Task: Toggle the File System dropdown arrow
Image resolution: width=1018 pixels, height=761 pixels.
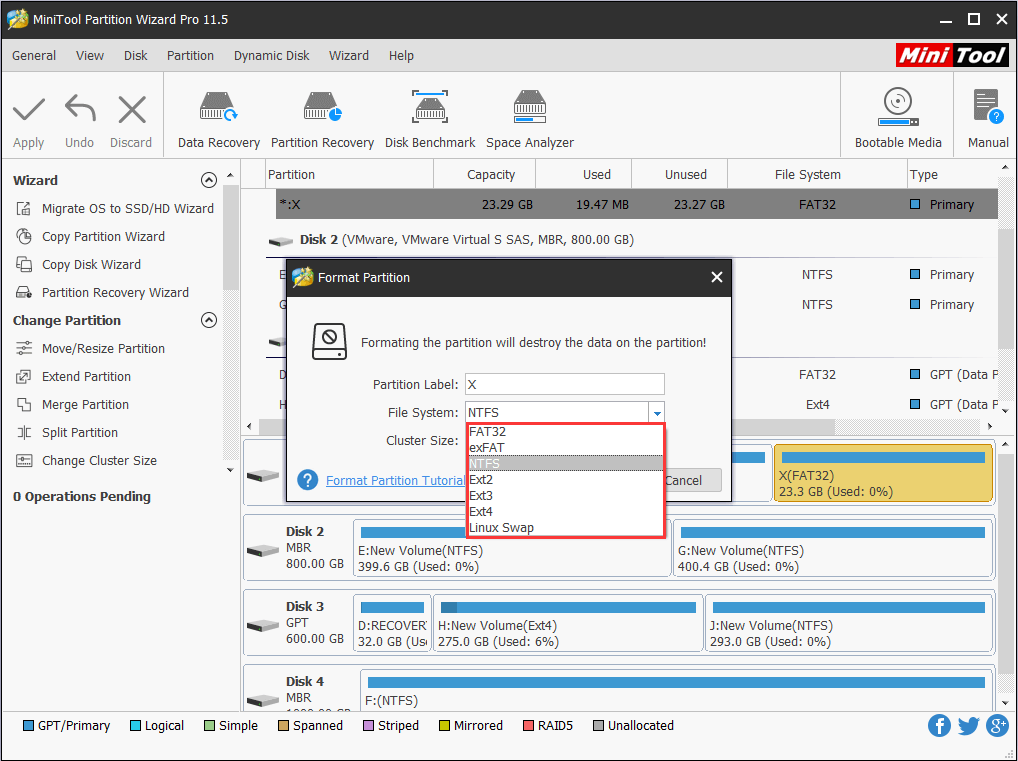Action: [x=656, y=412]
